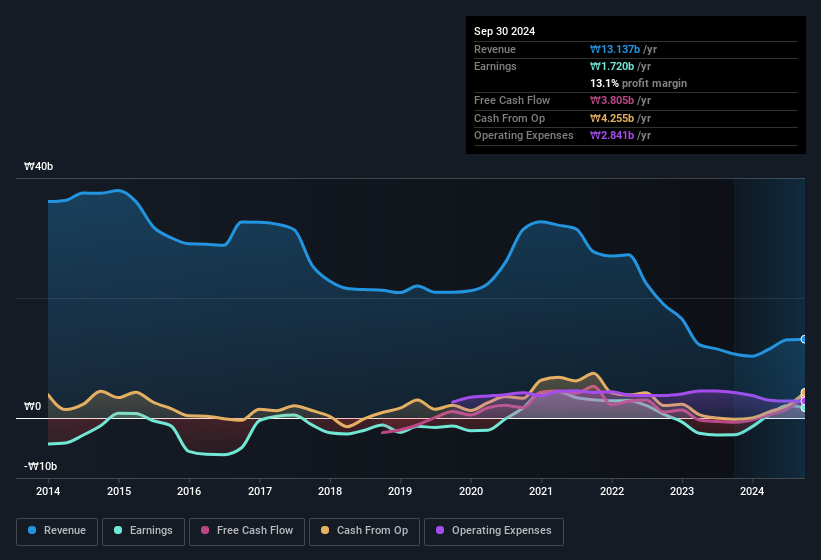Select the 2015 x-axis label
821x560 pixels.
coord(119,491)
